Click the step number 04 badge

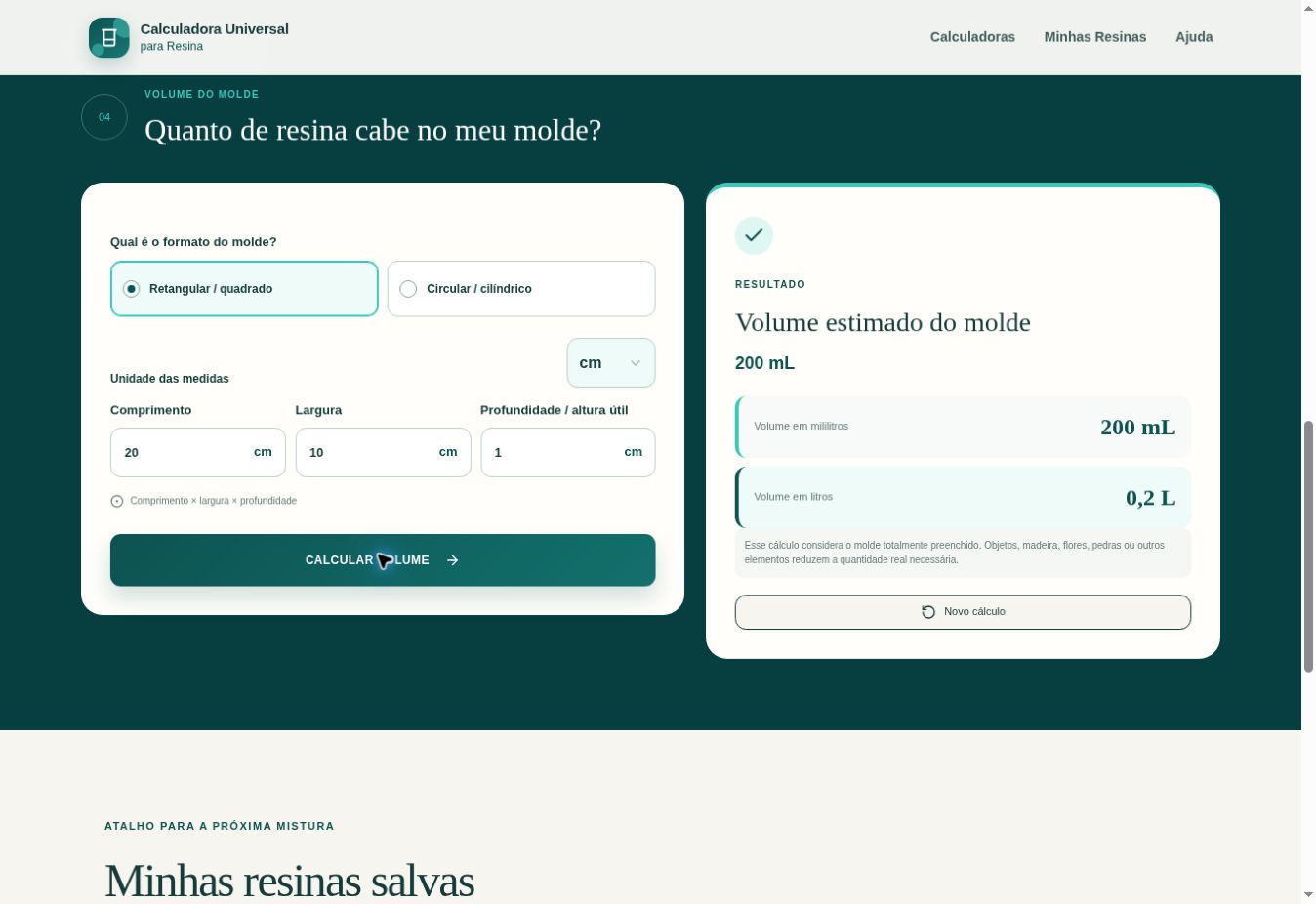(104, 117)
